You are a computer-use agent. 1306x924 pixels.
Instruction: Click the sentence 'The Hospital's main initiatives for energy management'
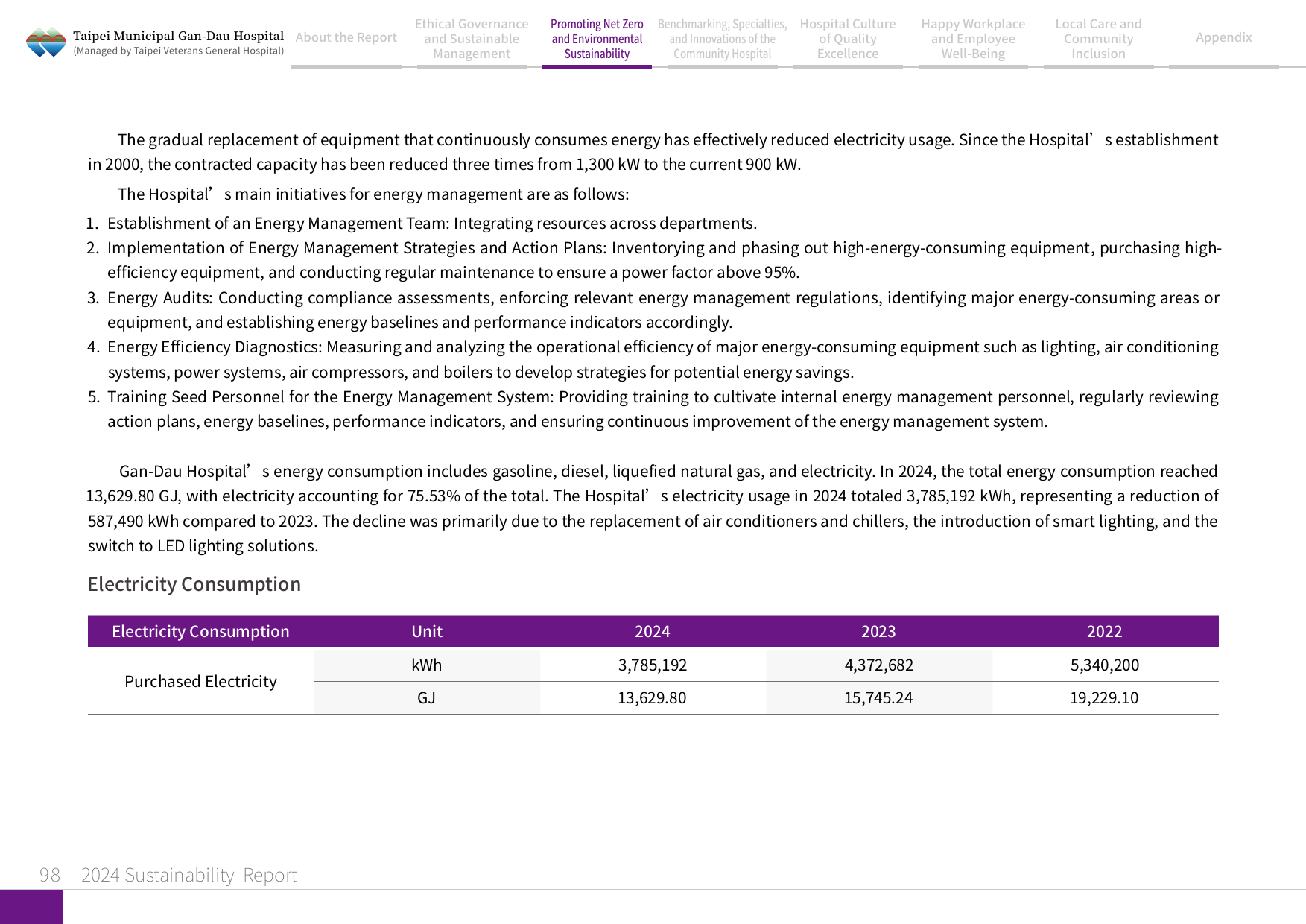click(x=373, y=194)
